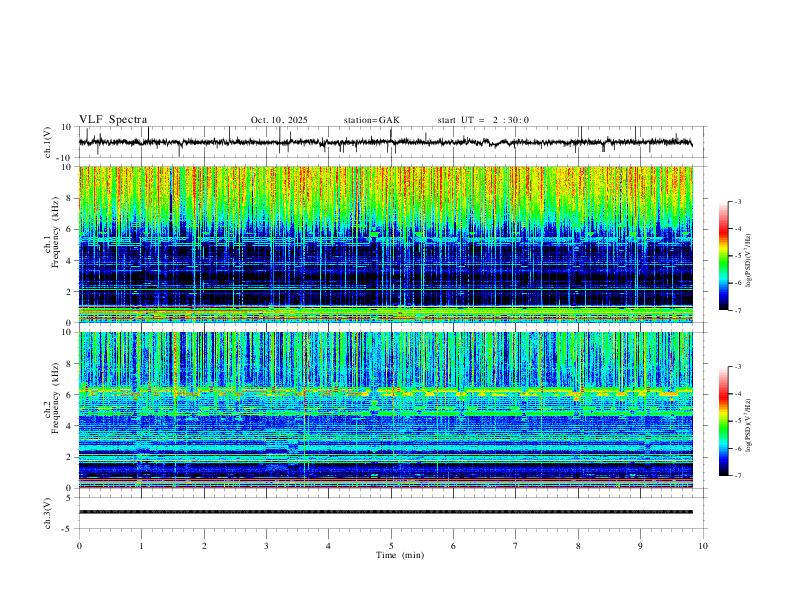792x612 pixels.
Task: Click the ch.1 spectrogram color bar
Action: click(724, 256)
